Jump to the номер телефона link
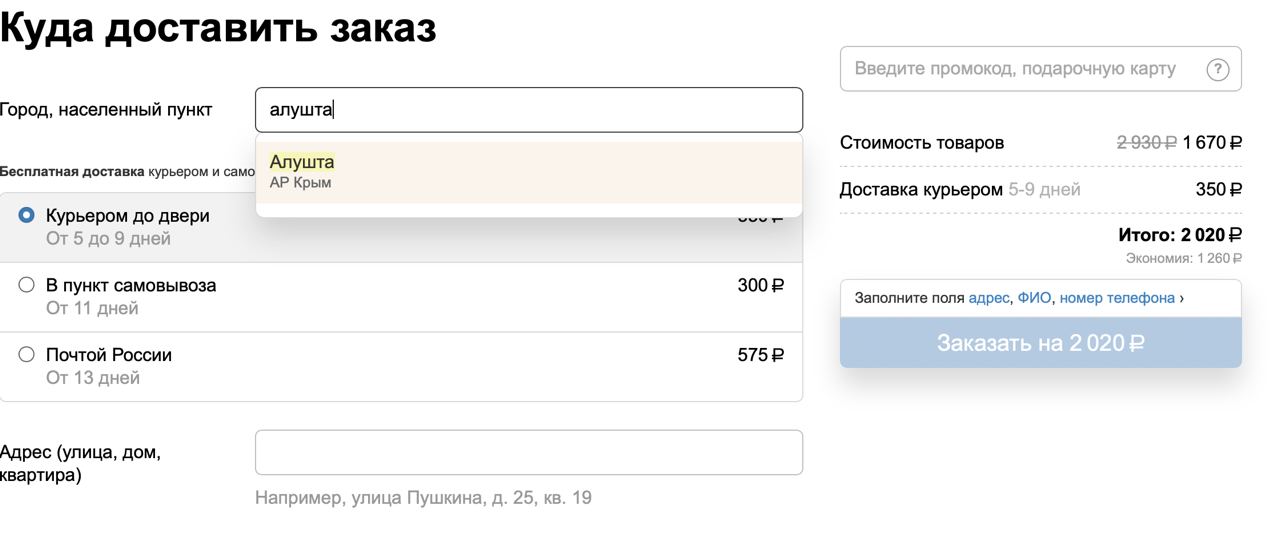Viewport: 1280px width, 544px height. tap(1117, 298)
